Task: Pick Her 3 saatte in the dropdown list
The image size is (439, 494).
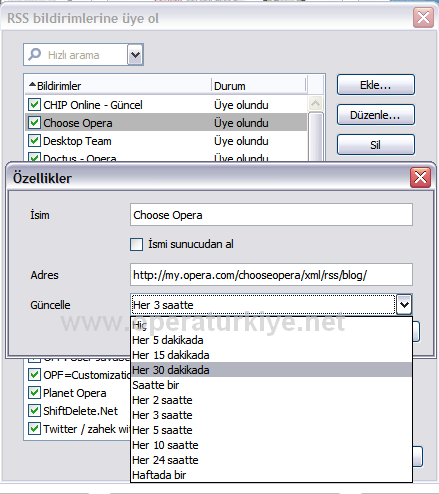Action: (x=271, y=415)
